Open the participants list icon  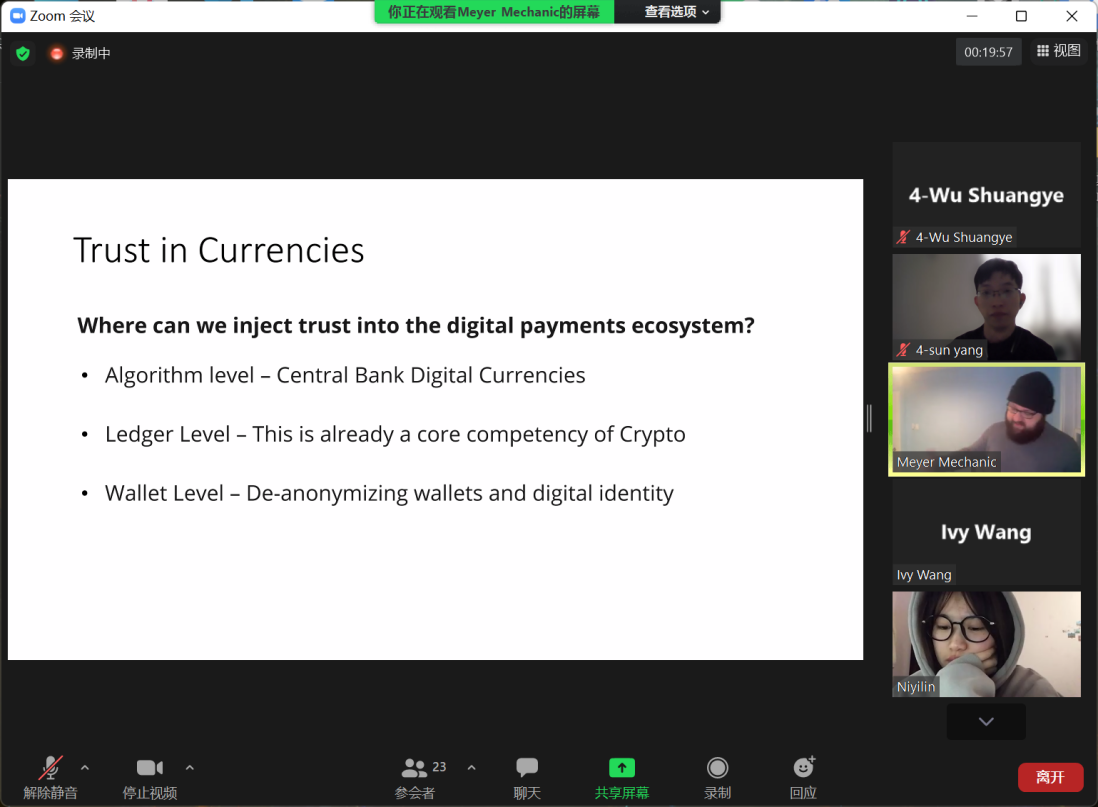pyautogui.click(x=415, y=768)
